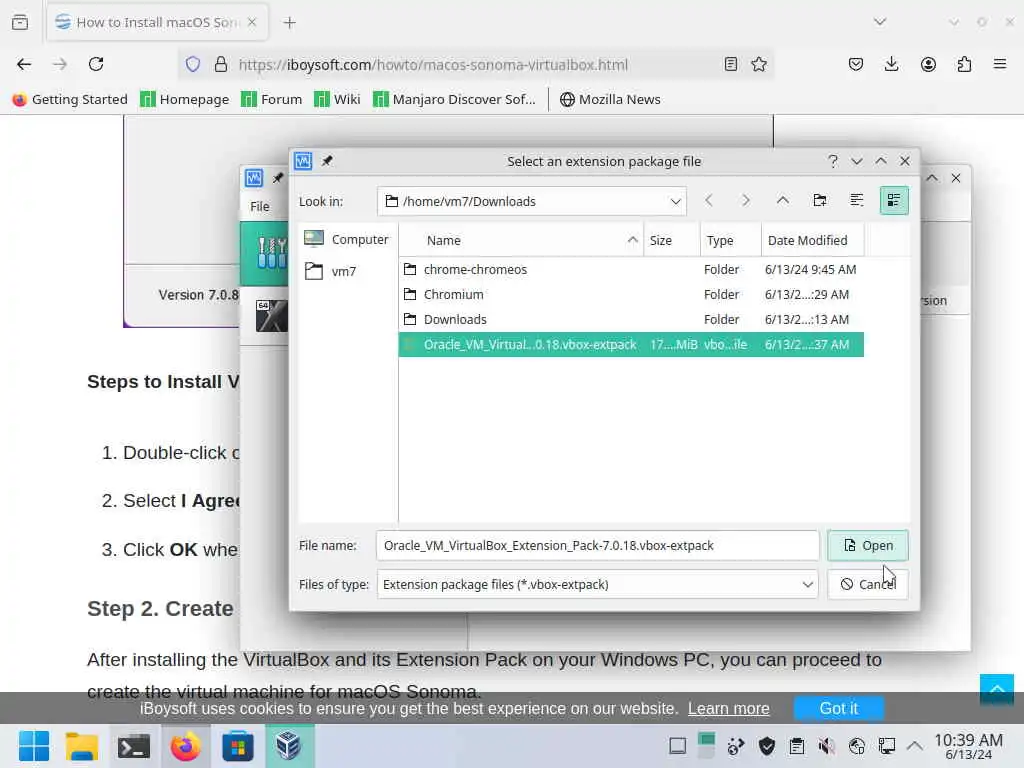
Task: Show hidden system tray icons
Action: (x=916, y=746)
